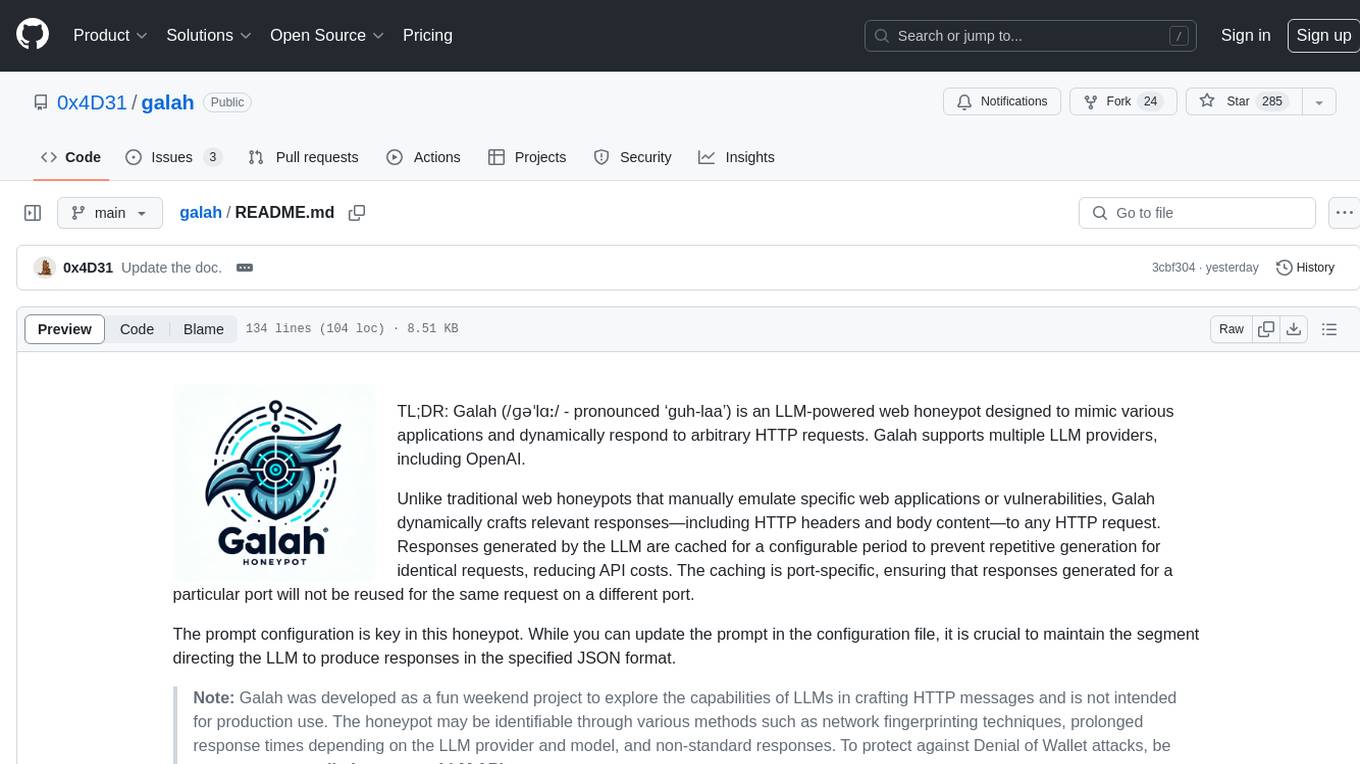Open the galah repository link
This screenshot has height=764, width=1360.
click(167, 102)
